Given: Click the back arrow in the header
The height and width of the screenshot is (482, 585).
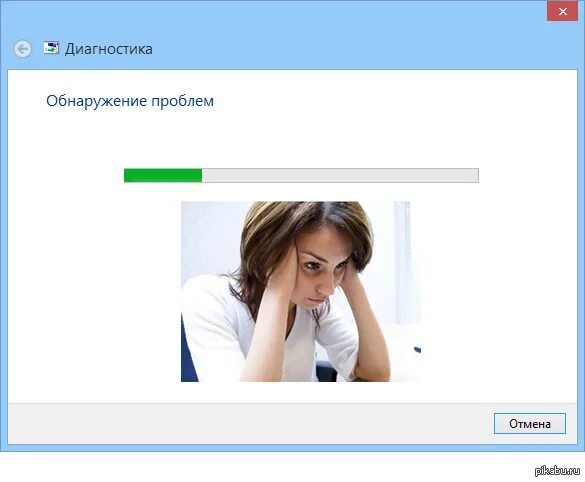Looking at the screenshot, I should pos(22,49).
